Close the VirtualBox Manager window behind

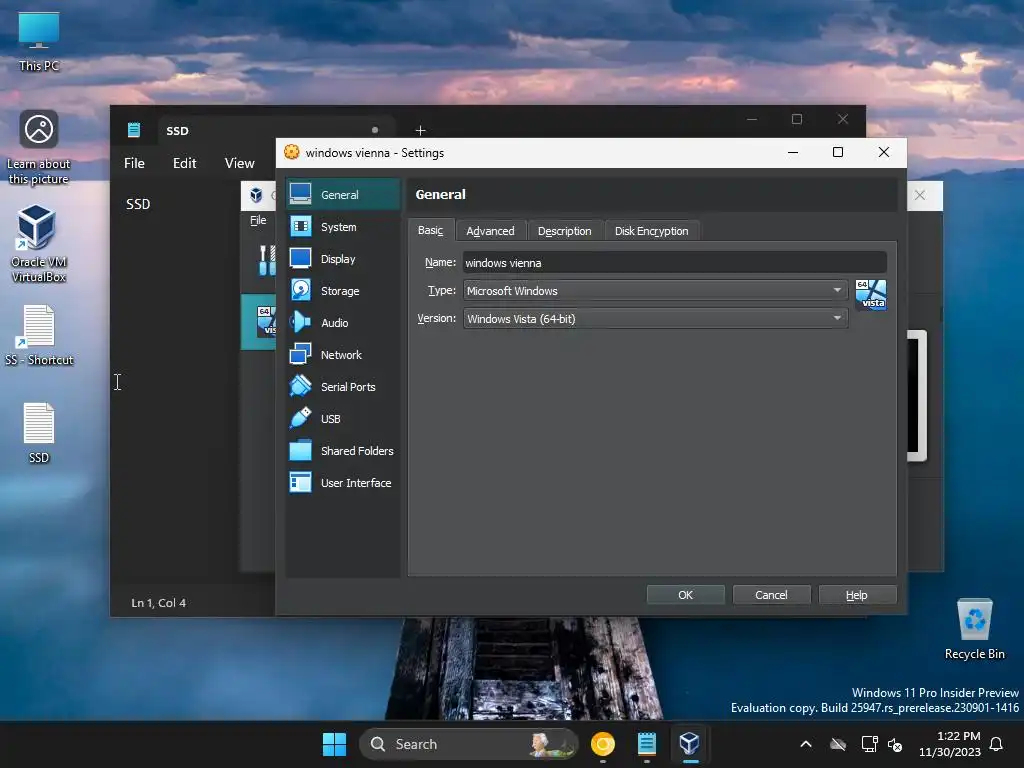[x=920, y=195]
